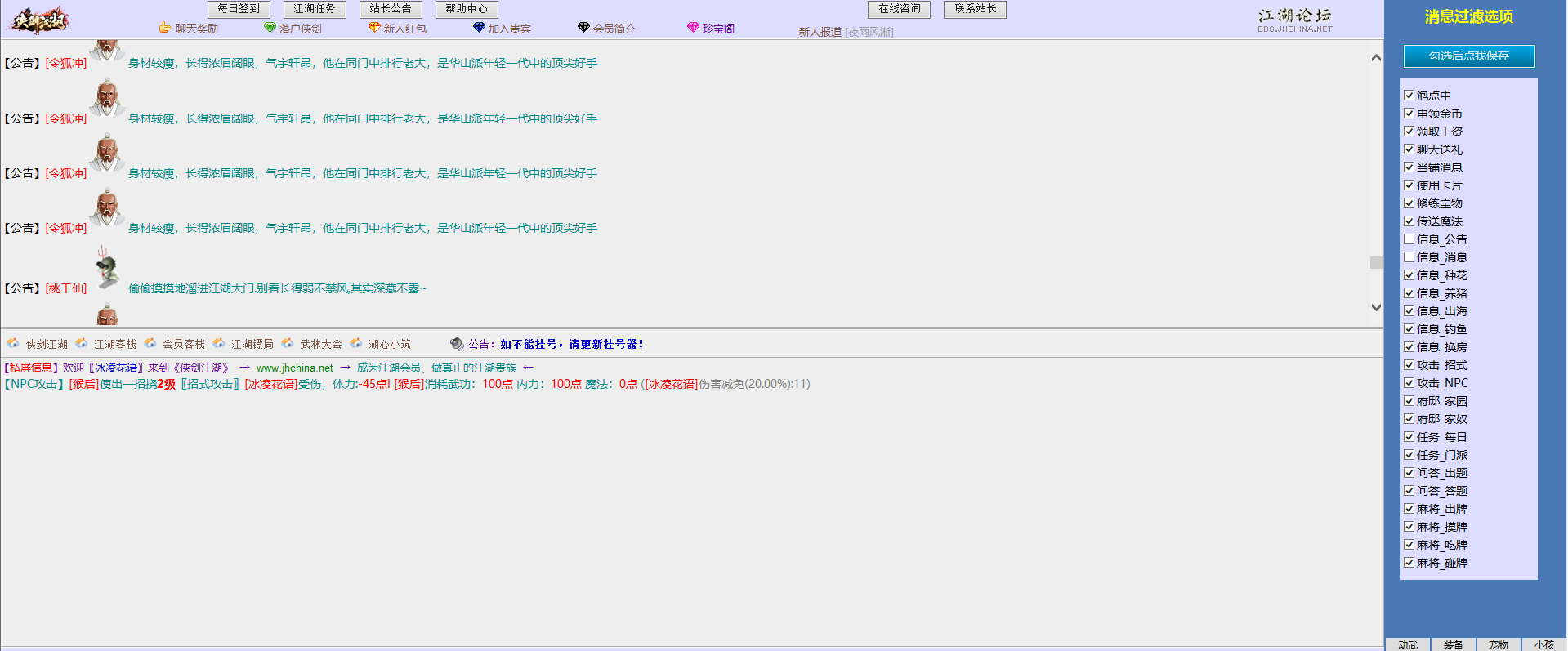1568x651 pixels.
Task: Click the speaker icon next to 公告
Action: coord(457,344)
